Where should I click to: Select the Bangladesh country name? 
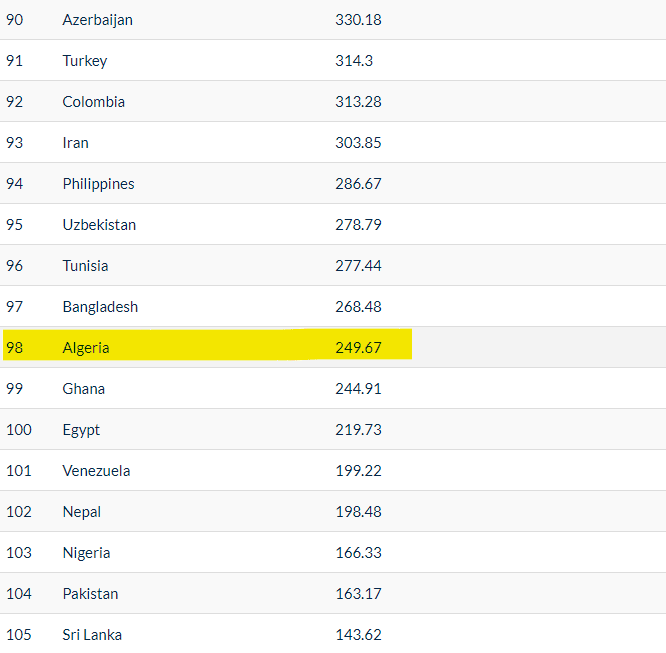point(100,307)
